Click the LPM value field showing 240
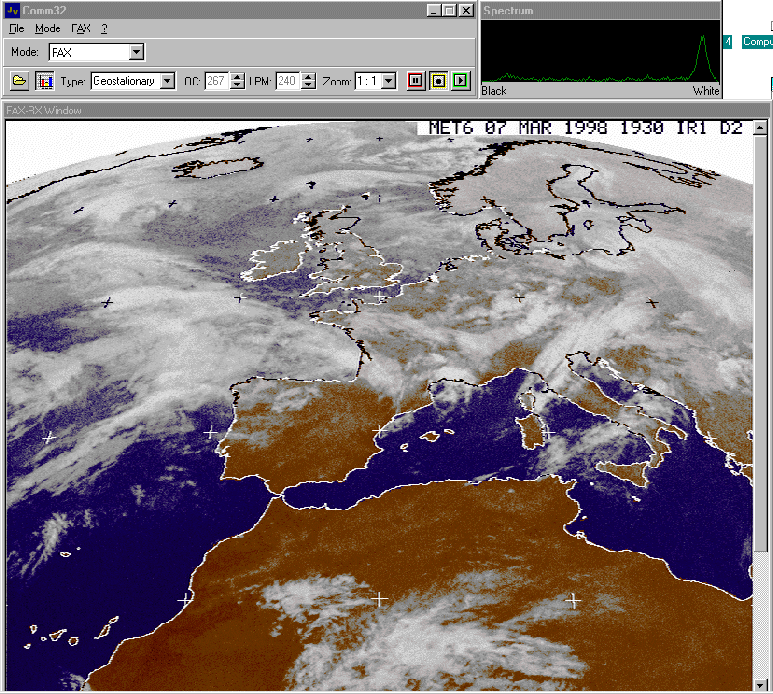 [x=287, y=81]
